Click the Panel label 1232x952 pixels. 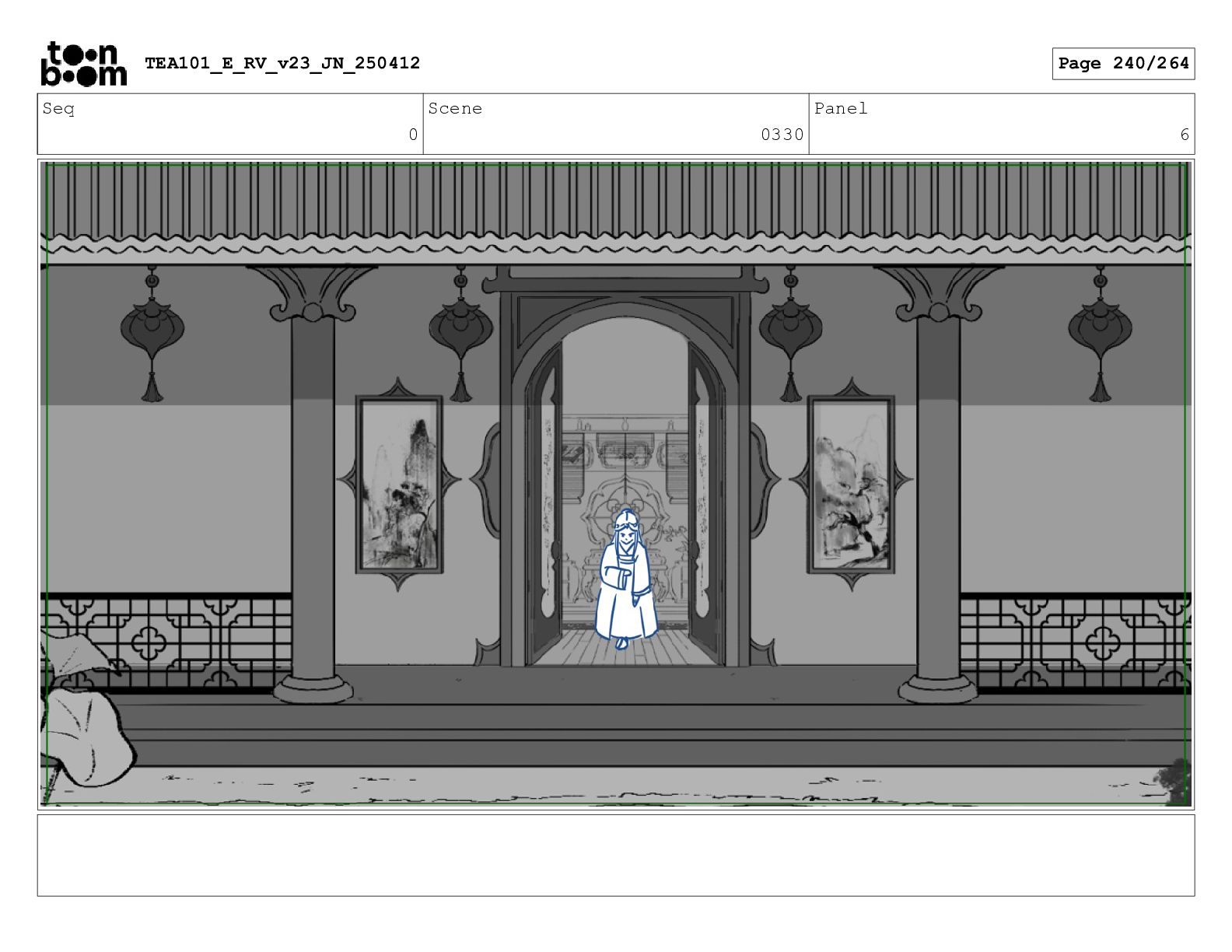(841, 109)
